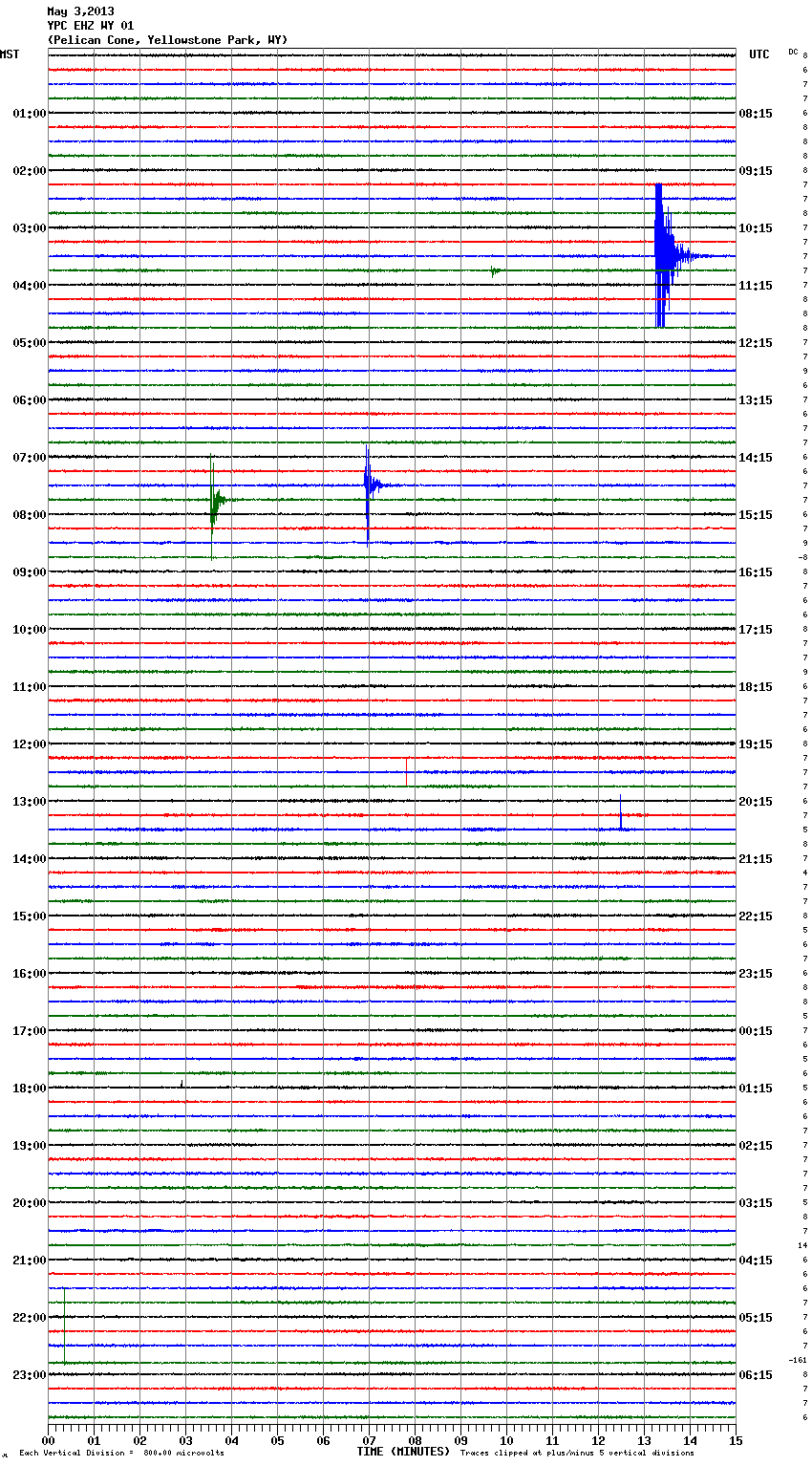Click the "TIME (MINUTES)" axis title
Viewport: 812px width, 1466px height.
click(403, 1452)
